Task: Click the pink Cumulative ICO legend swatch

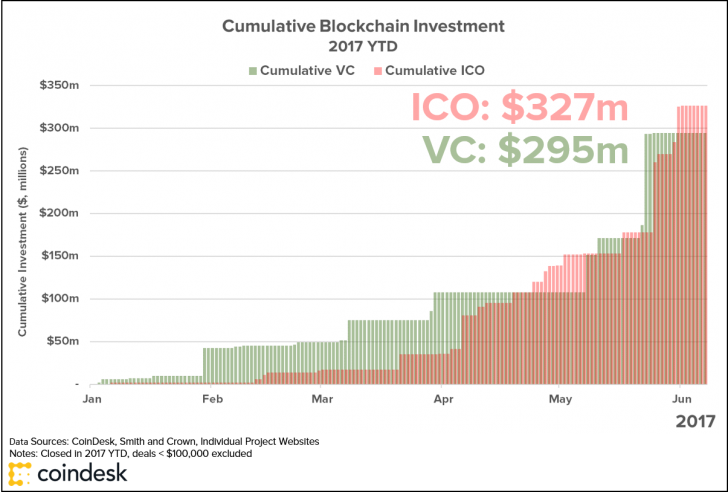Action: click(x=378, y=71)
